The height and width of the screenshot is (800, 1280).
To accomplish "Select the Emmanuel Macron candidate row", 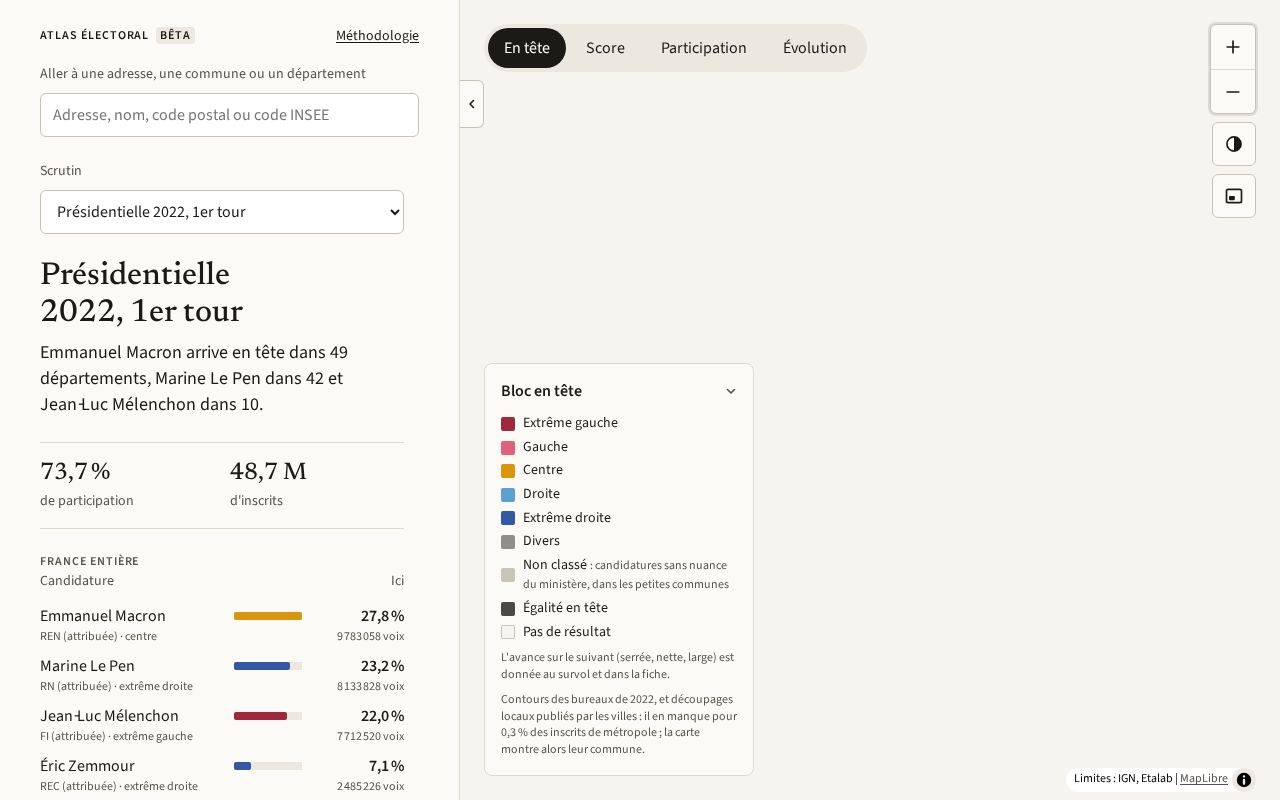I will (222, 625).
